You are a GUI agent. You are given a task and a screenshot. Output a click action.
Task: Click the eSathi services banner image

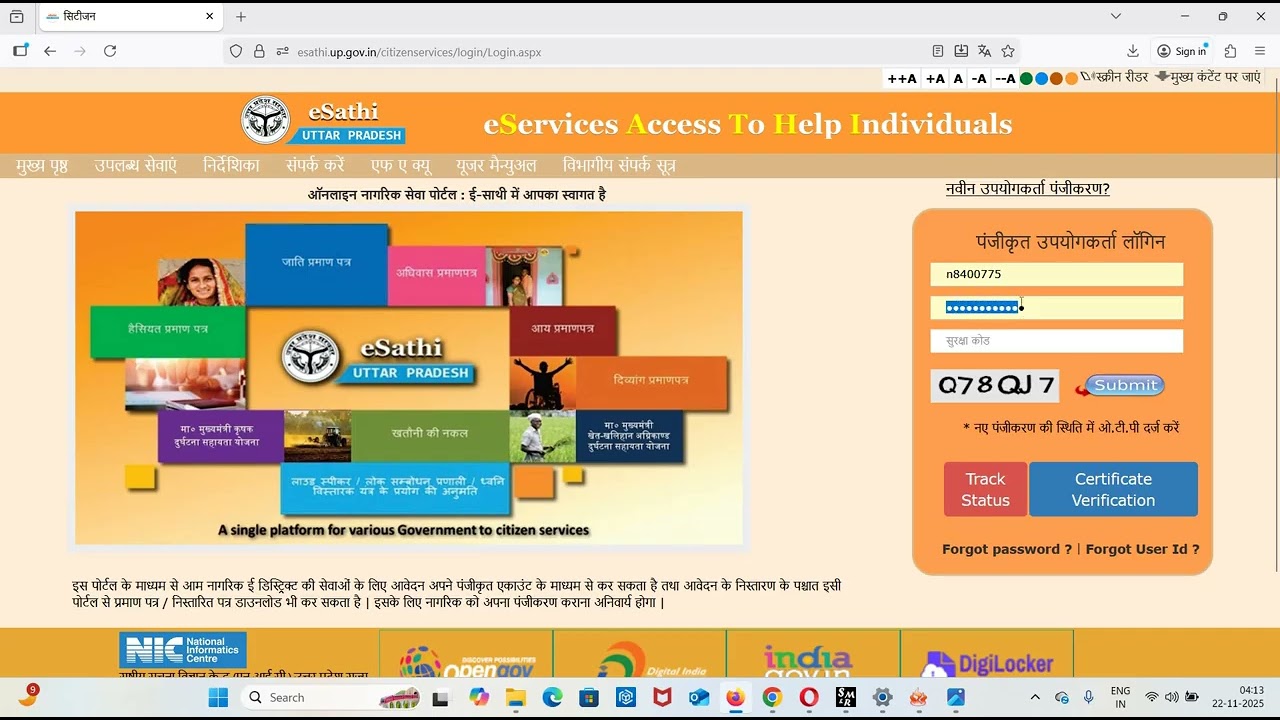[x=409, y=378]
